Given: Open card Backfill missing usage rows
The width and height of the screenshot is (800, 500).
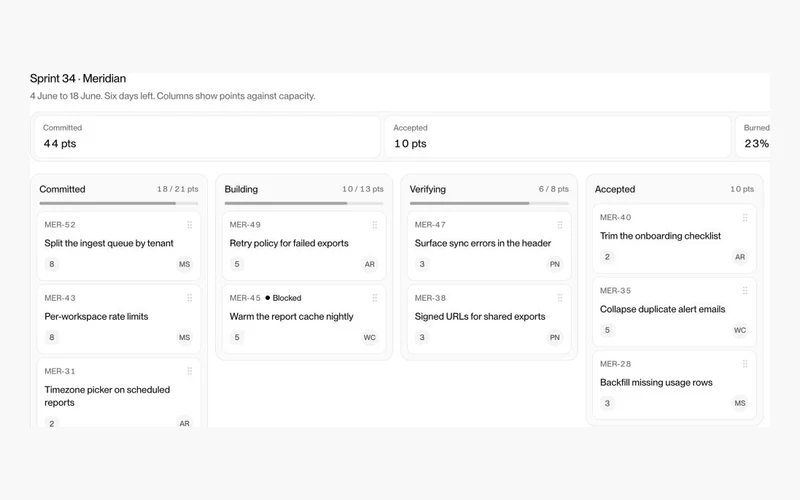Looking at the screenshot, I should pos(674,385).
